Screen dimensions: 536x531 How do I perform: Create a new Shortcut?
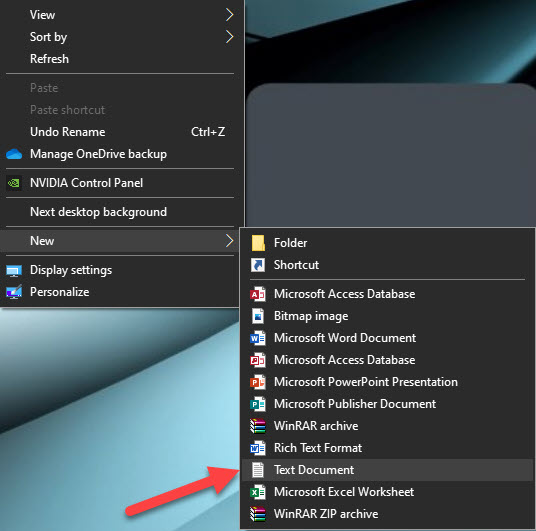tap(387, 265)
